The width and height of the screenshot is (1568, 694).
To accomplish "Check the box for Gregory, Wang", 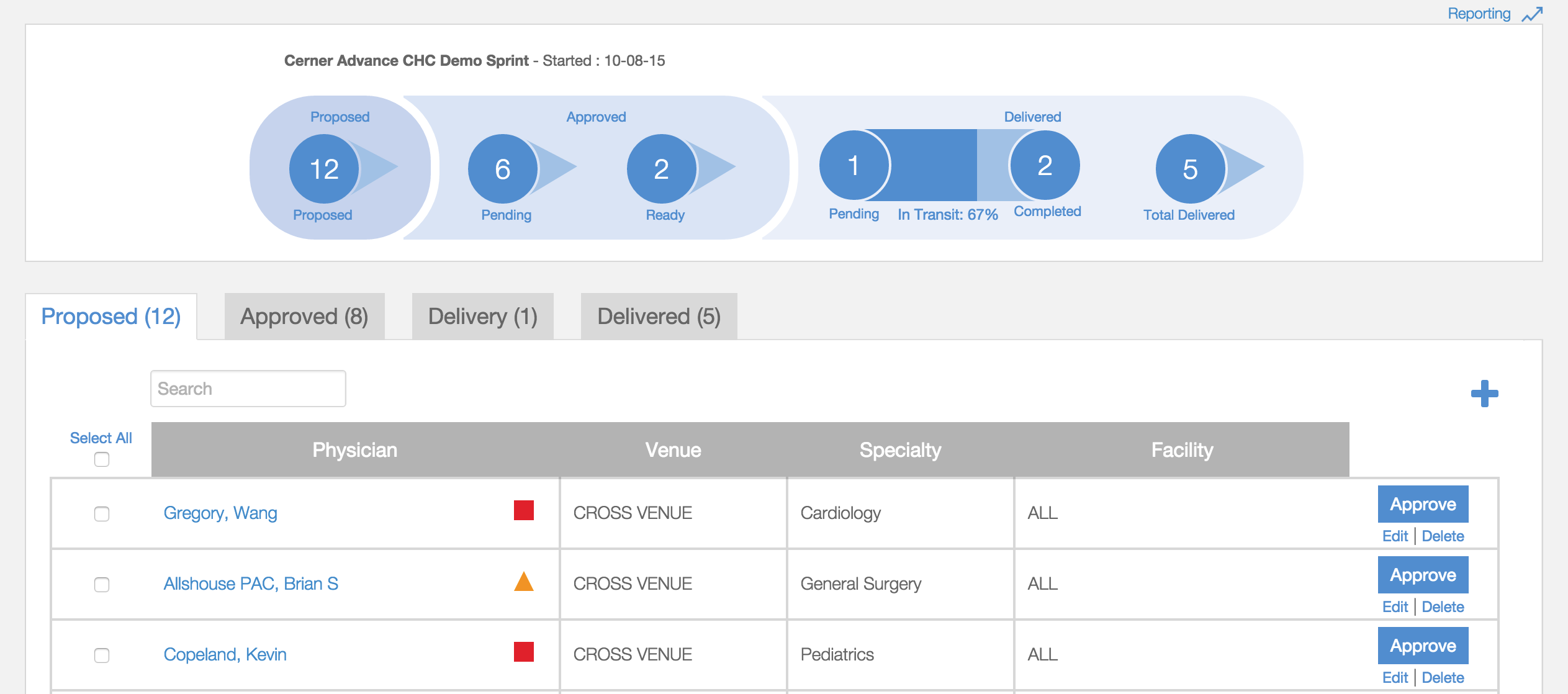I will 102,514.
